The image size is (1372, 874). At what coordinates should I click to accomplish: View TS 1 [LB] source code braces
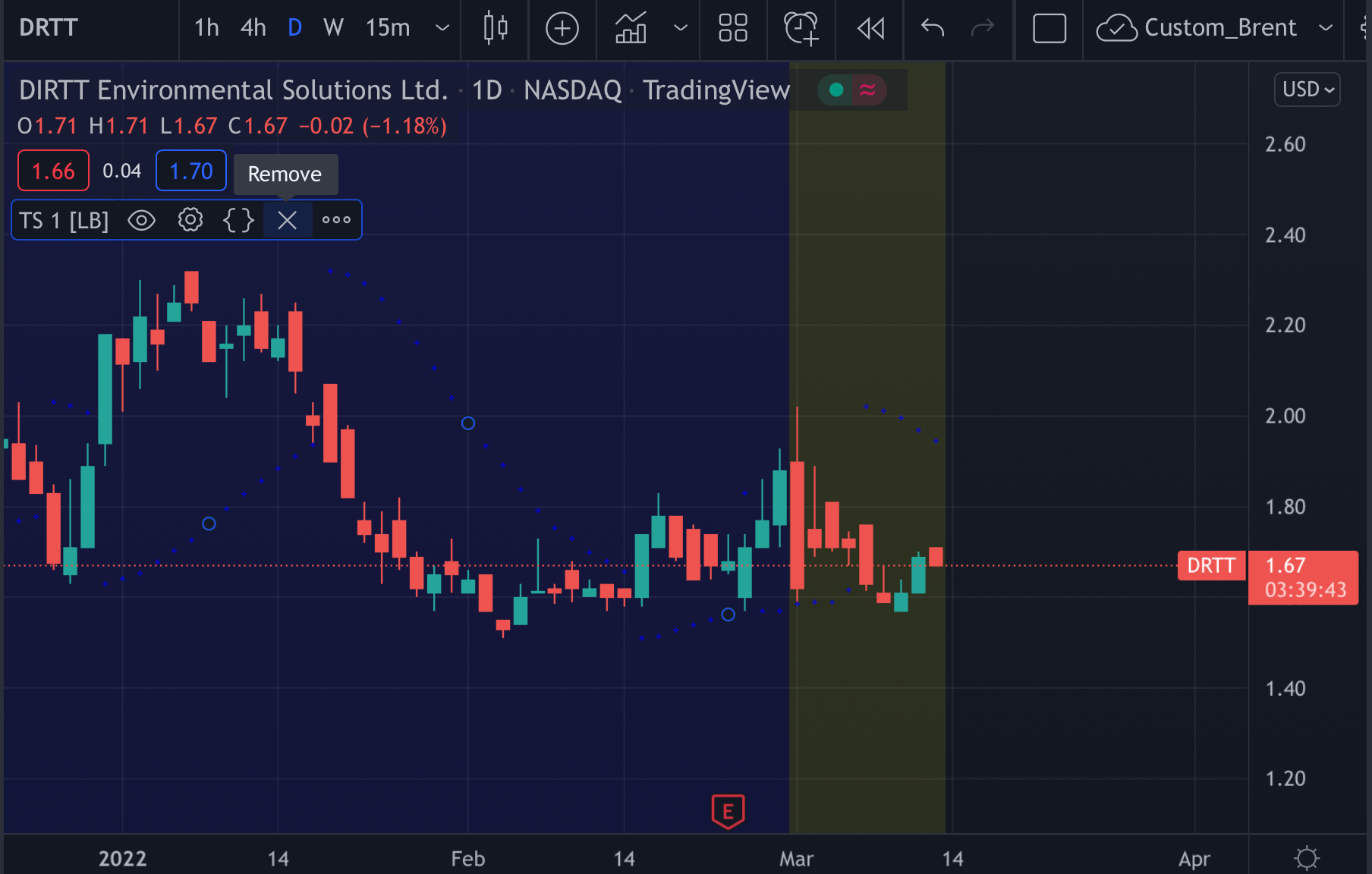tap(238, 220)
